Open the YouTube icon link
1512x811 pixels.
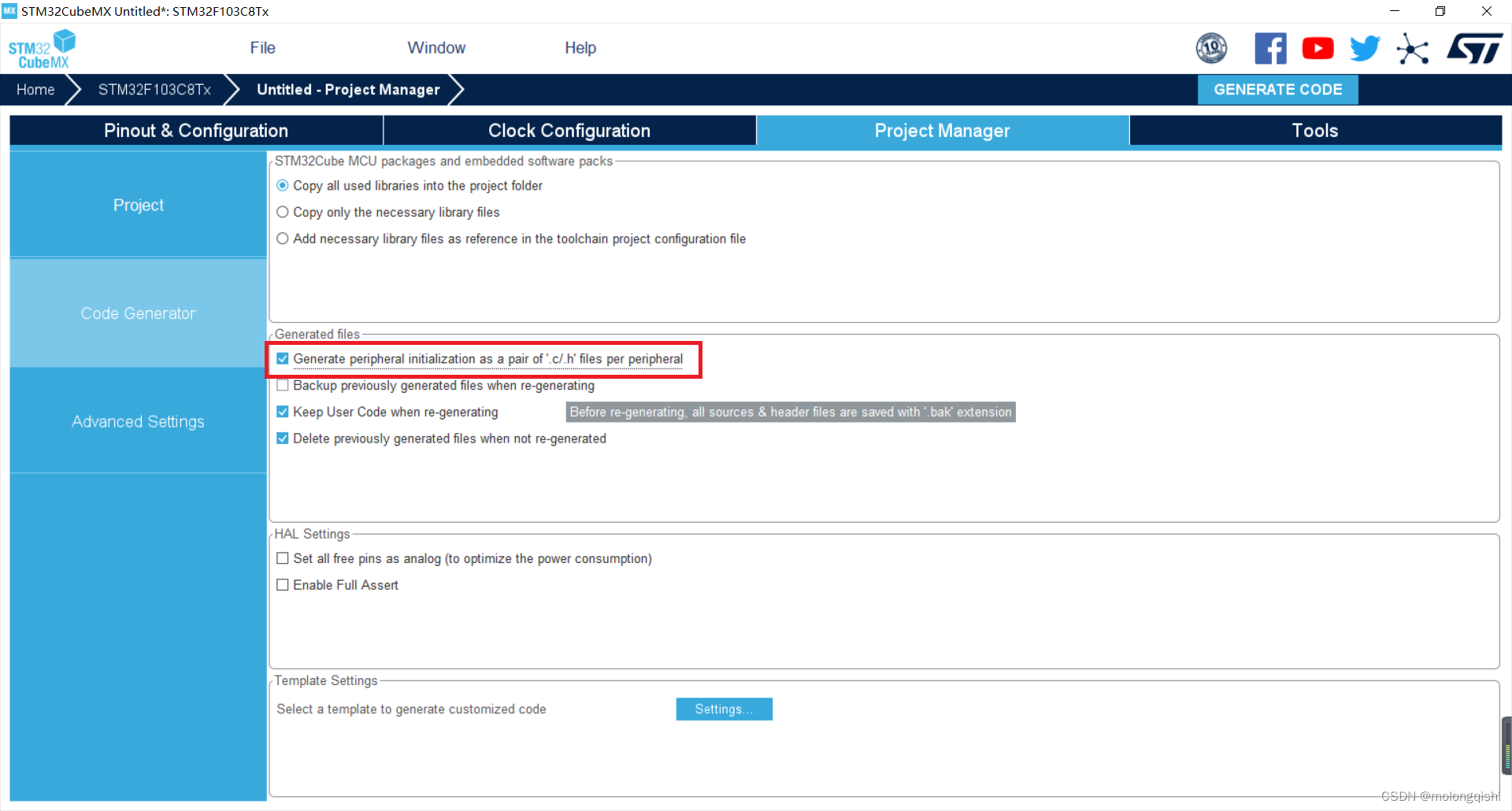(1317, 49)
